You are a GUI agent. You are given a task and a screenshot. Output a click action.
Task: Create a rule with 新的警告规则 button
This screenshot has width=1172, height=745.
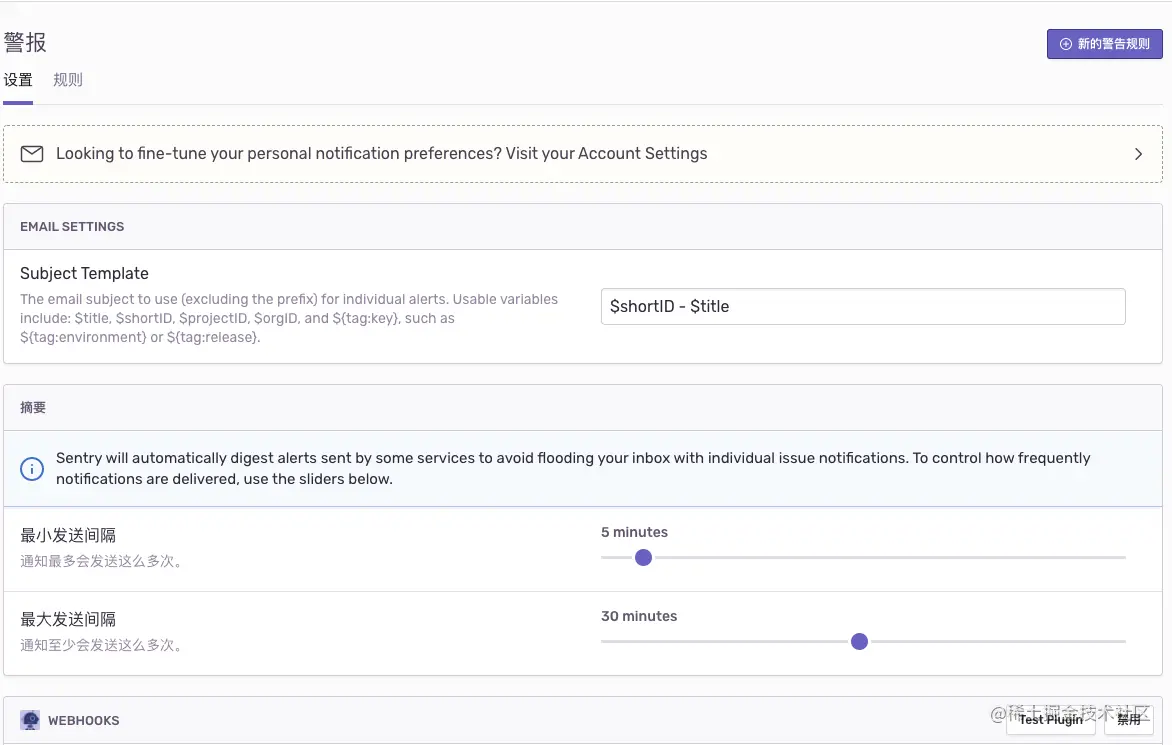1104,44
